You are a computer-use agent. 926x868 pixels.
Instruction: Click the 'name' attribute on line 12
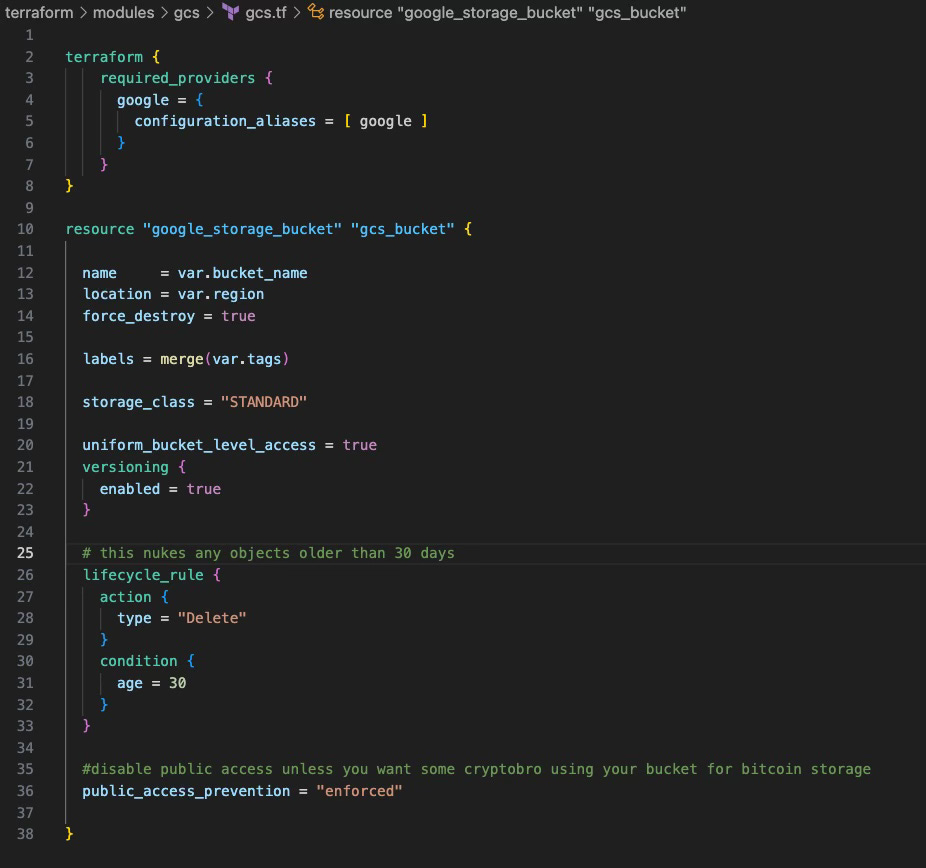pyautogui.click(x=99, y=273)
